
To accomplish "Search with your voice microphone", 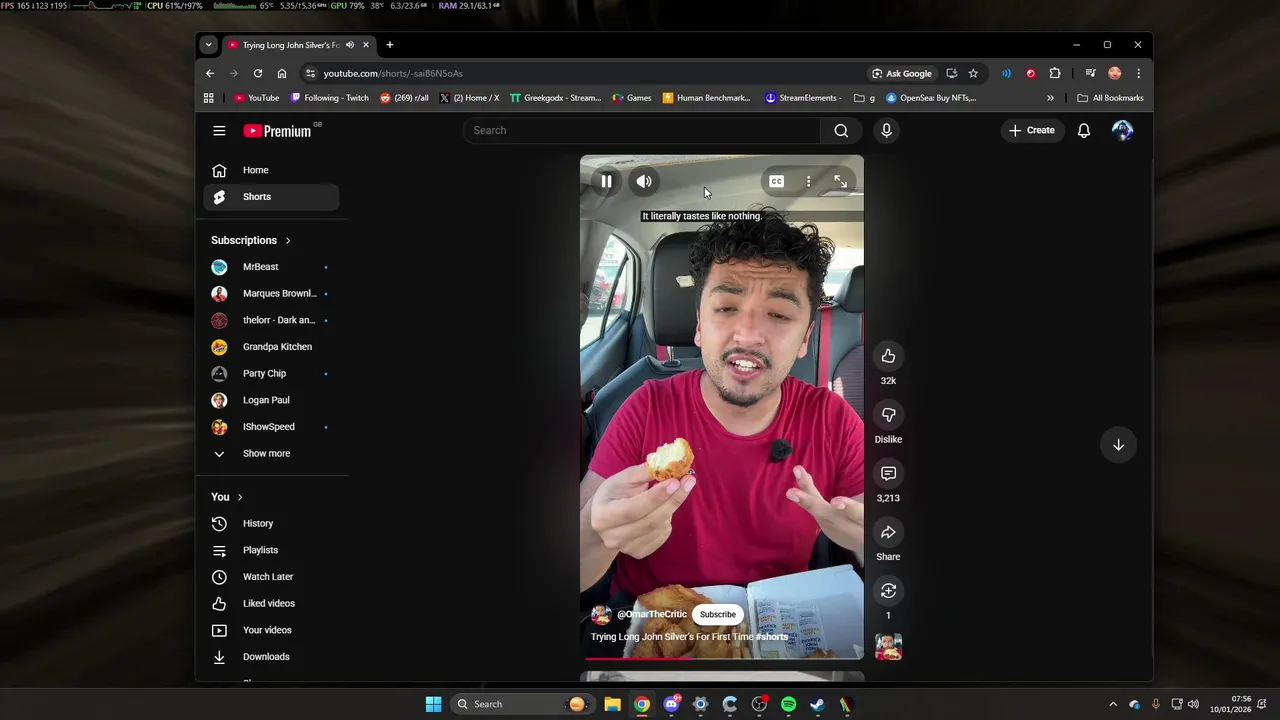I will click(x=886, y=130).
